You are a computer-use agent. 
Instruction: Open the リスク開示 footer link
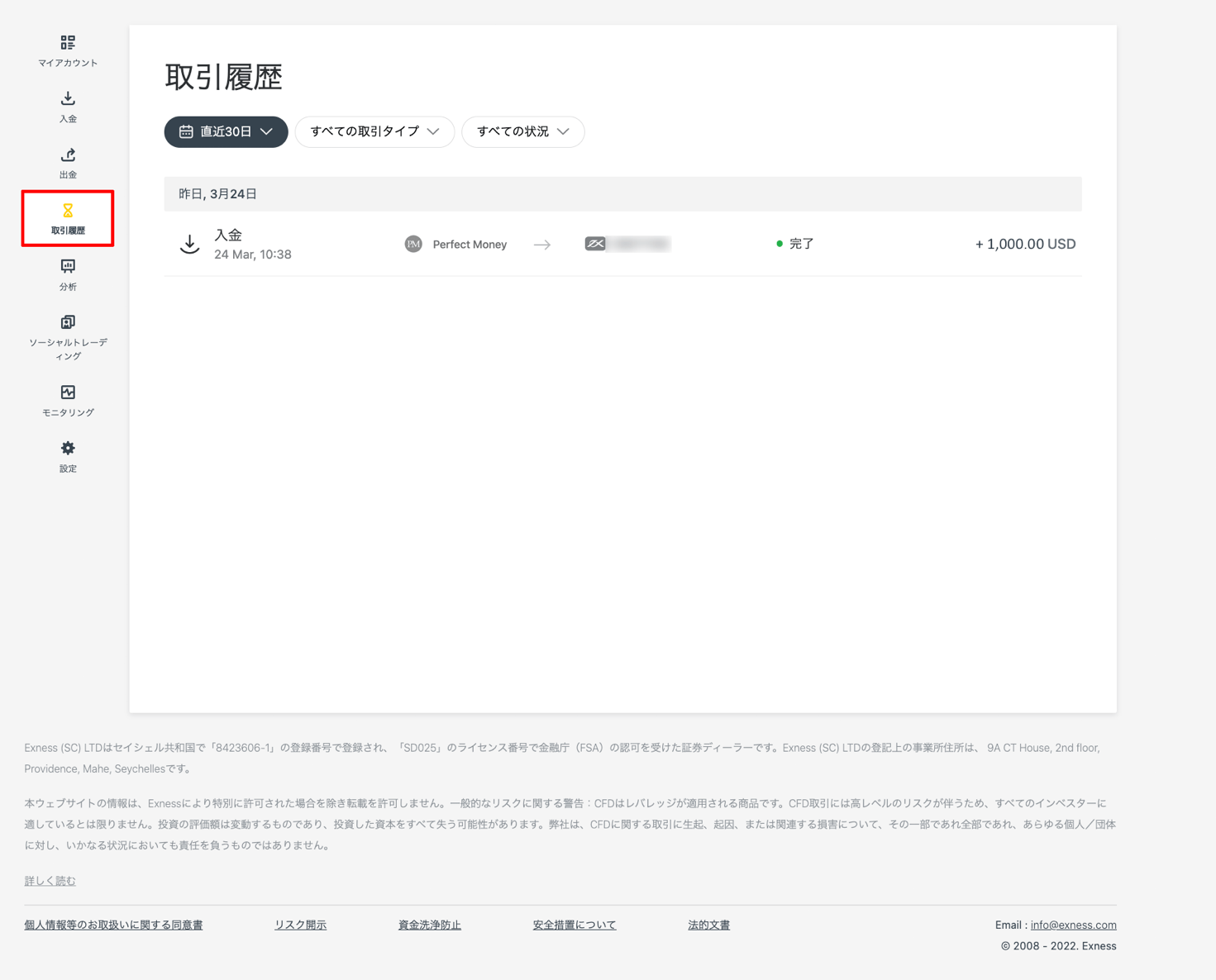(x=299, y=925)
